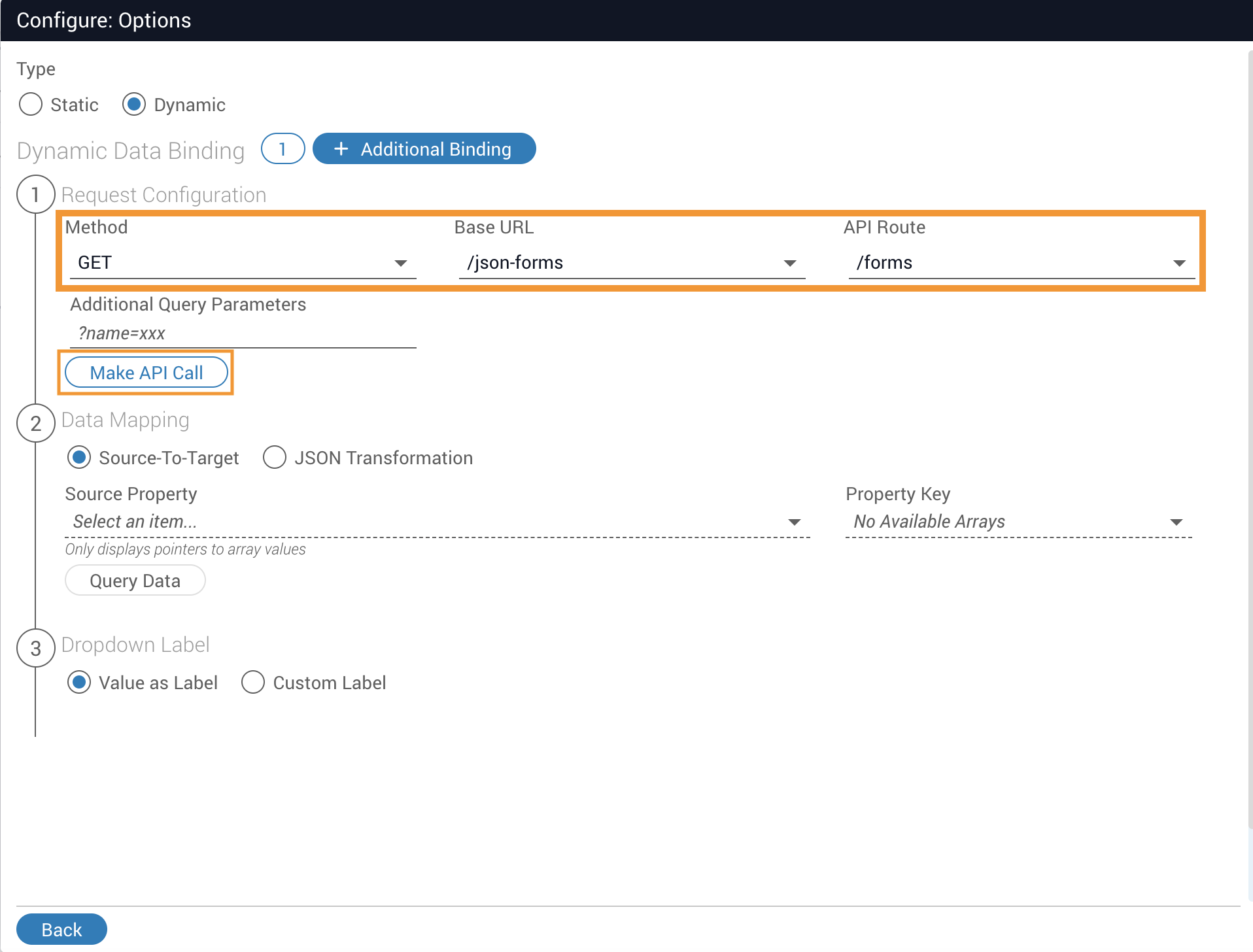The image size is (1253, 952).
Task: Select Value as Label option
Action: tap(79, 683)
